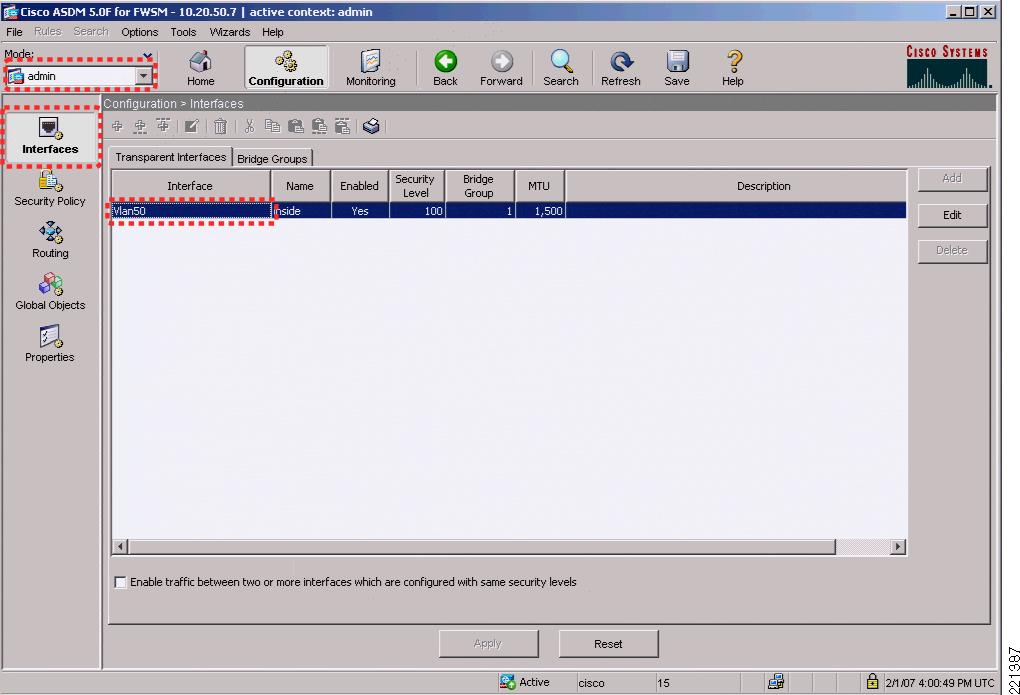
Task: Click the table's horizontal scrollbar thumb
Action: (481, 547)
